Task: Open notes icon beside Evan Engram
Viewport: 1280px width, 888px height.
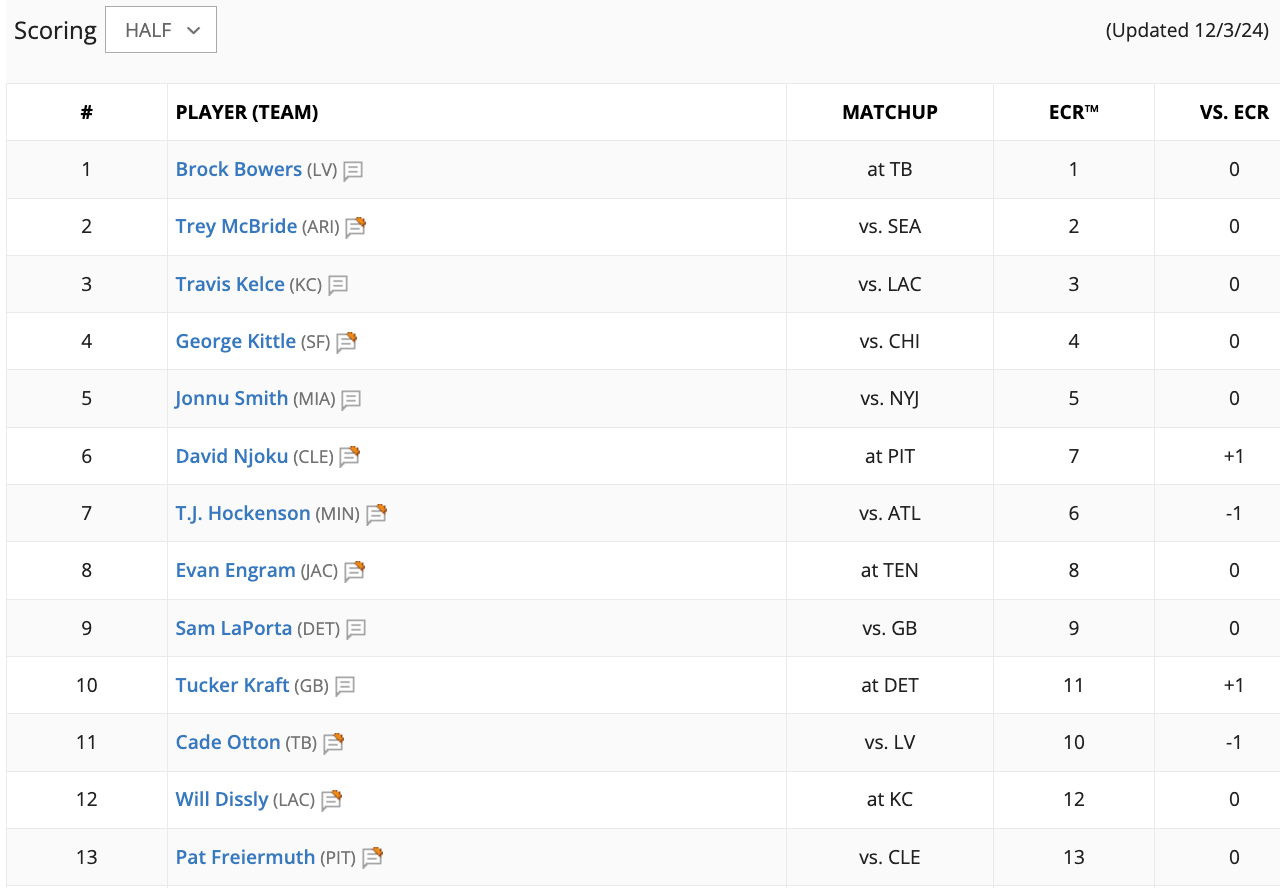Action: point(354,571)
